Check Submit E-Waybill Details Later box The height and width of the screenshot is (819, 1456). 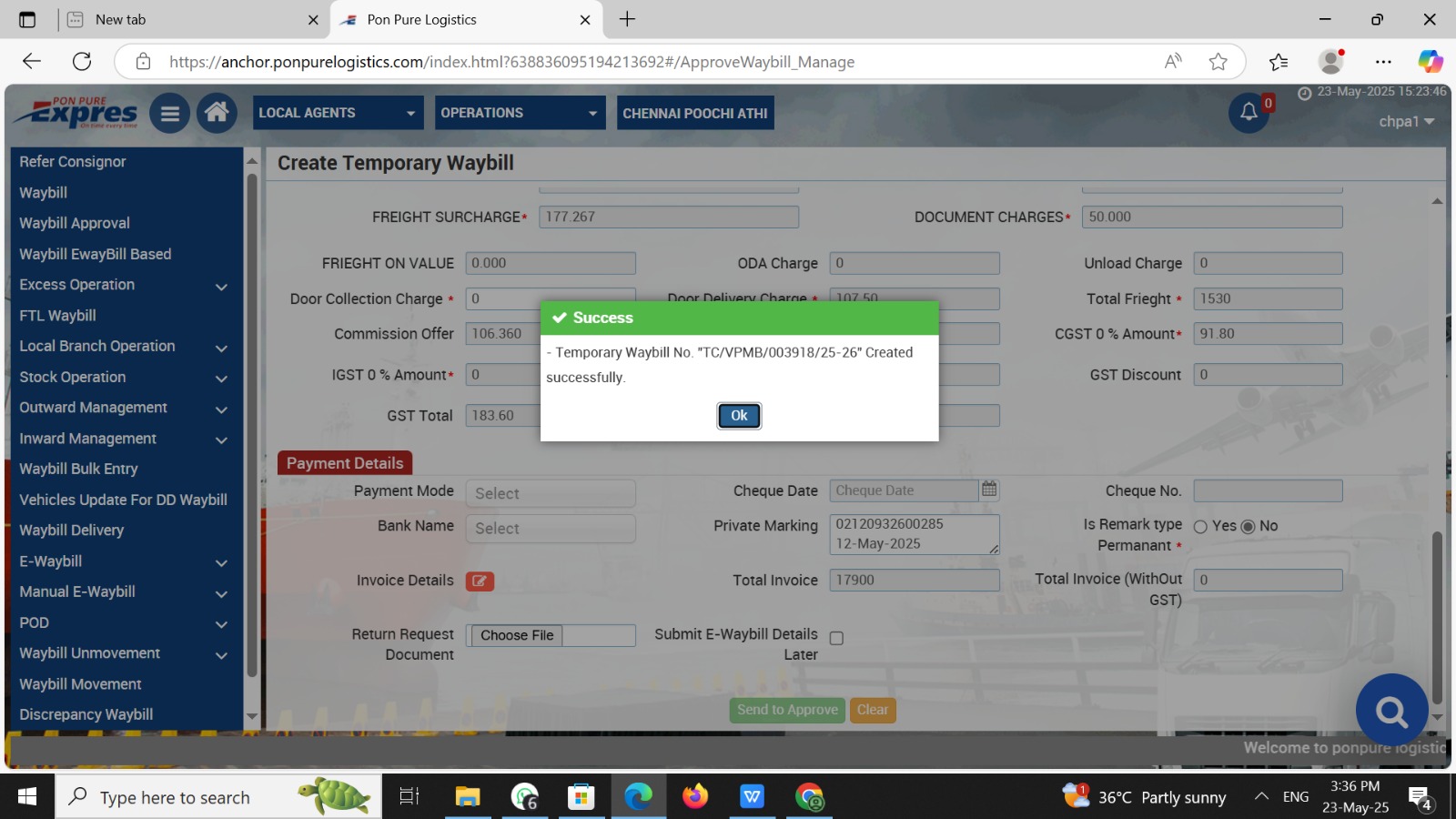[836, 639]
